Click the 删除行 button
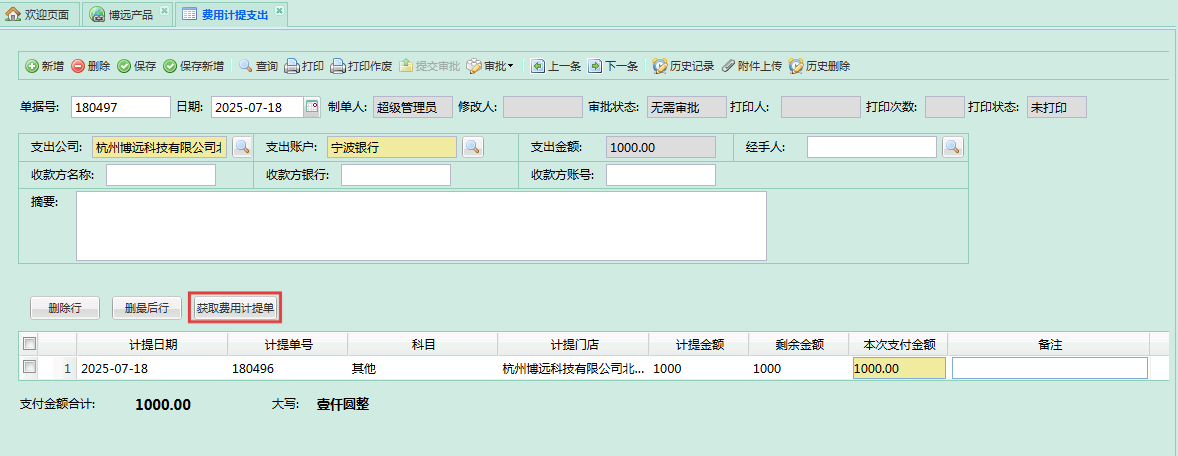The width and height of the screenshot is (1178, 456). point(65,307)
